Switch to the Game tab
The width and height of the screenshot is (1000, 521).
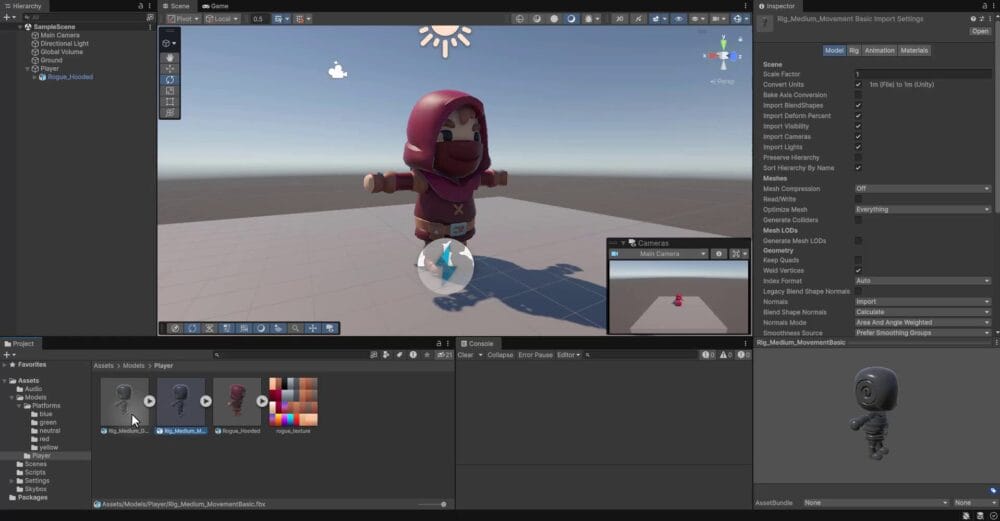(x=215, y=6)
